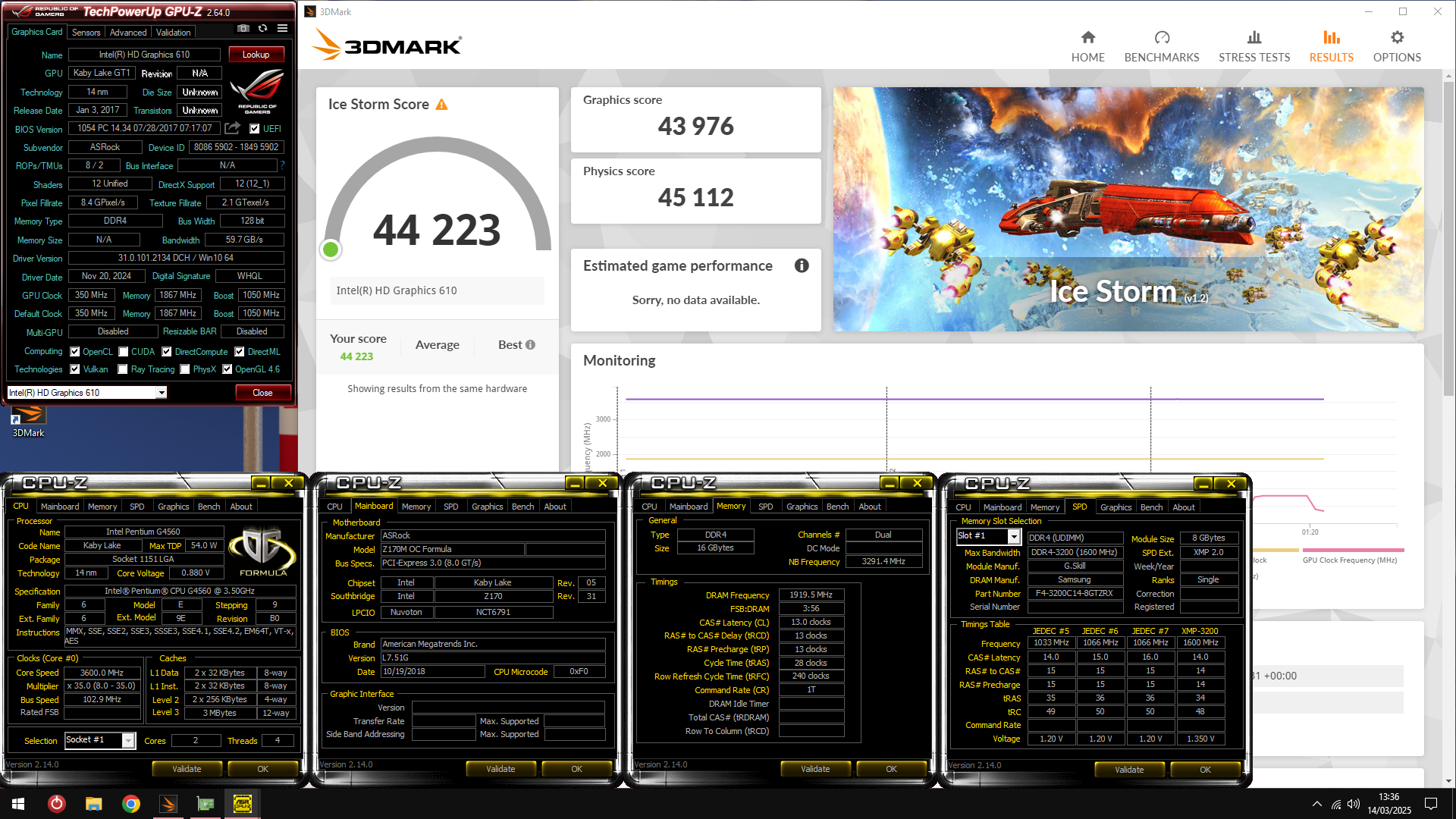Open the Graphics tab in the CPU-Z Memory window
The width and height of the screenshot is (1456, 819).
(802, 507)
